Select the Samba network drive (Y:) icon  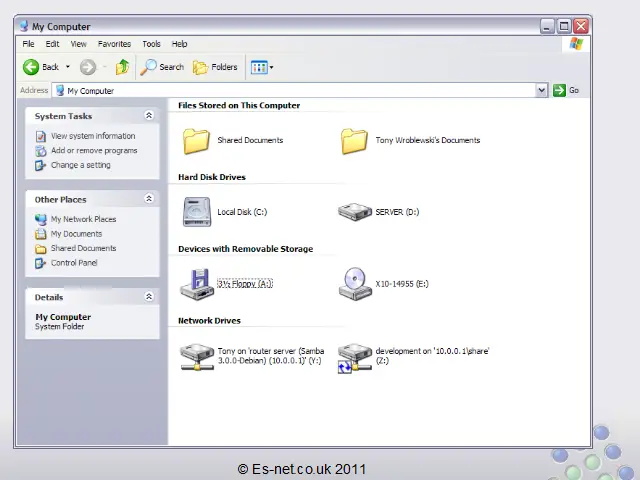(x=197, y=357)
